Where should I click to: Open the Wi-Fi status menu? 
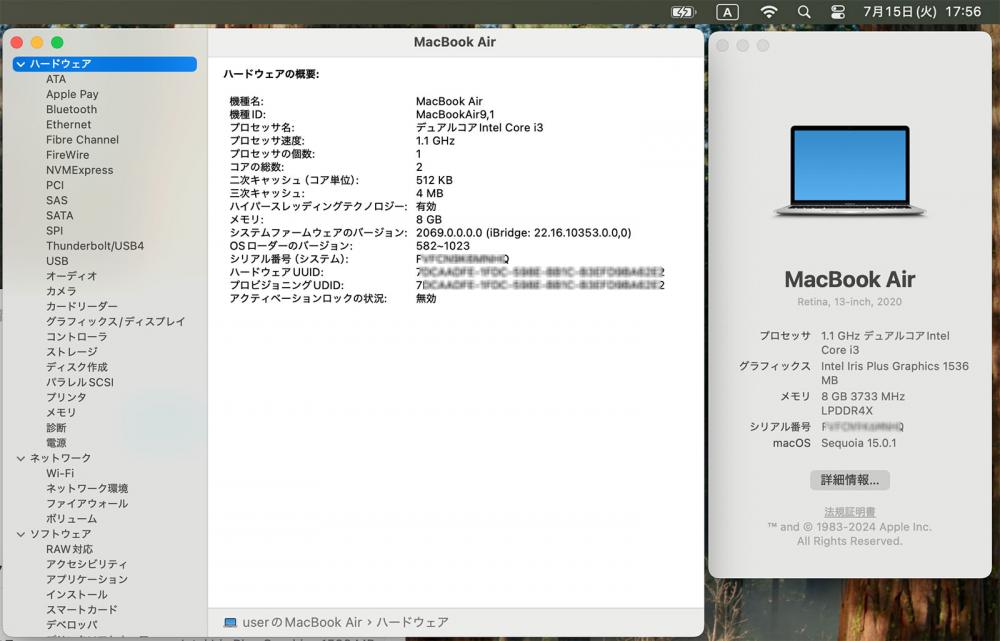point(769,12)
